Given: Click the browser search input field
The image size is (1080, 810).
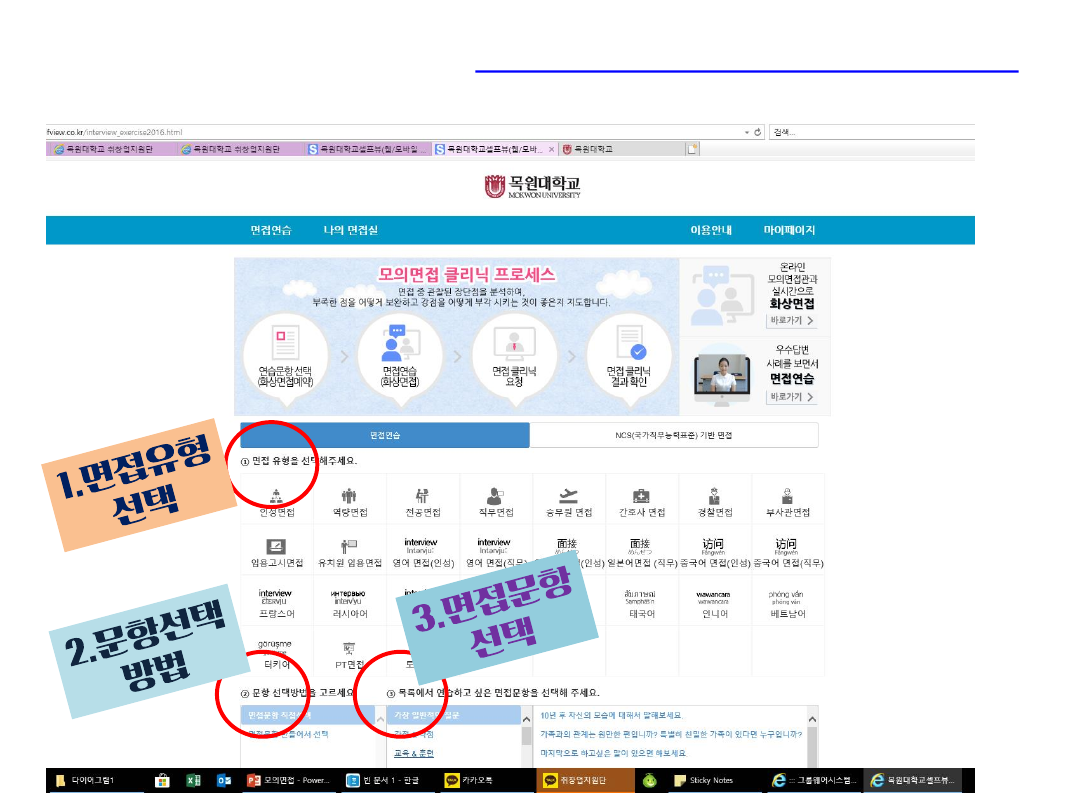Looking at the screenshot, I should pos(870,132).
